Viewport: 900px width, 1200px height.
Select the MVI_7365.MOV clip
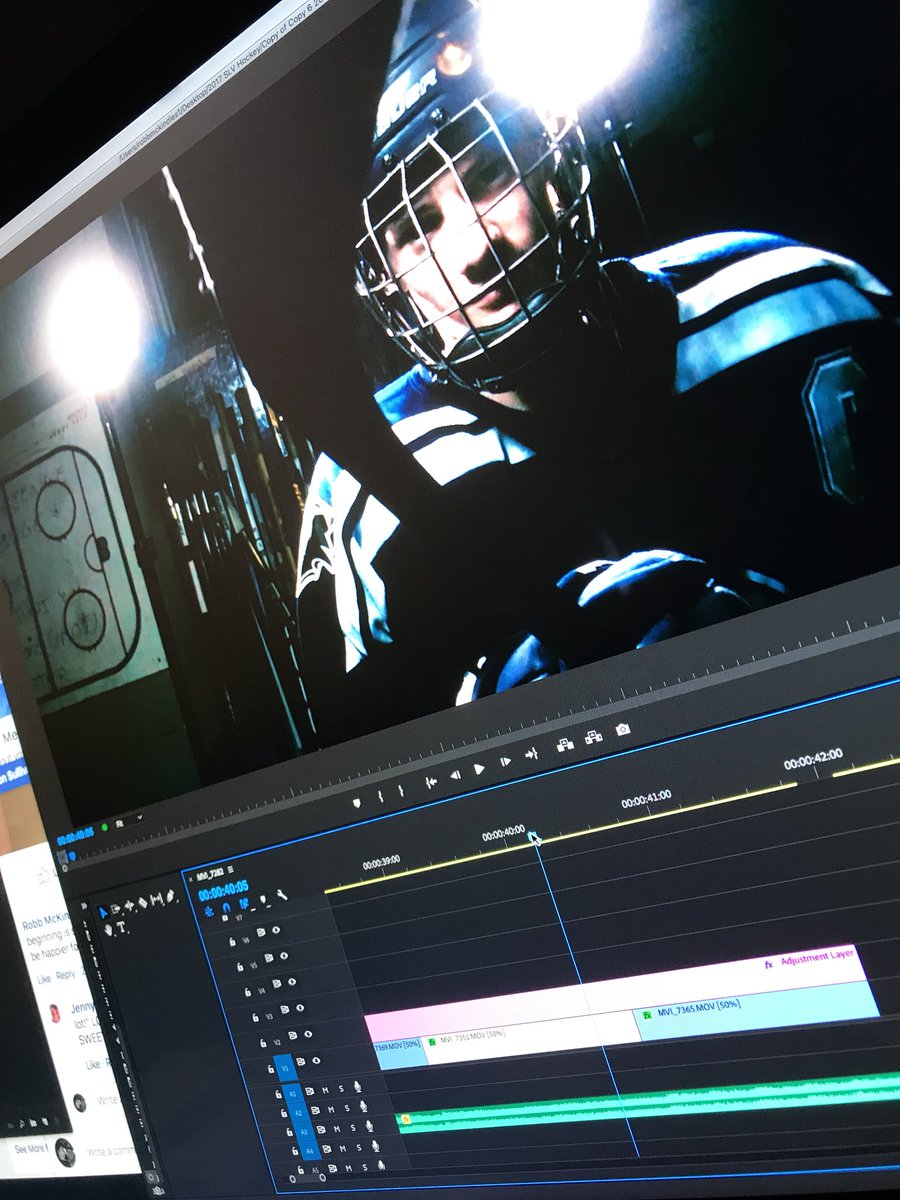coord(757,1010)
